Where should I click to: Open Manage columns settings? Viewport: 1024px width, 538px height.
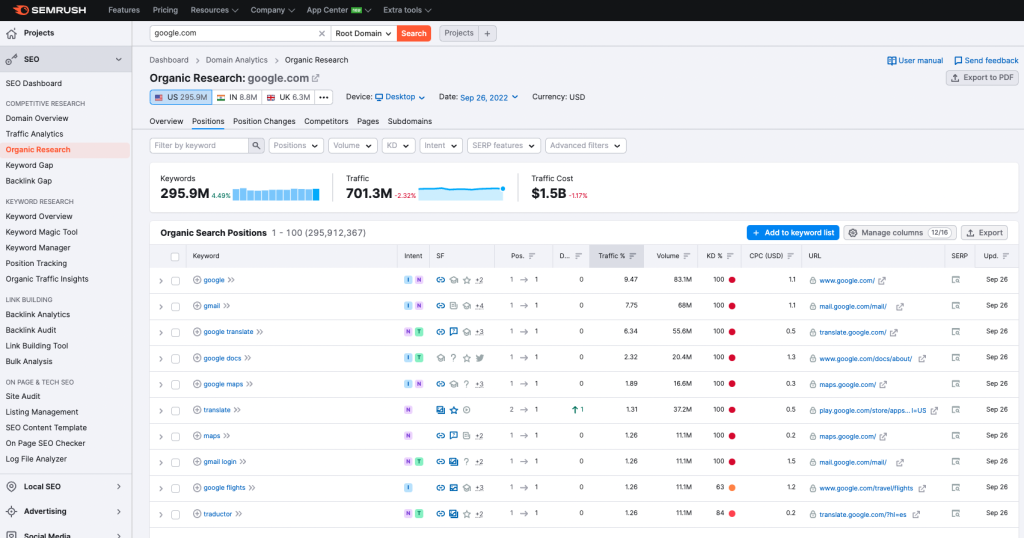coord(900,232)
